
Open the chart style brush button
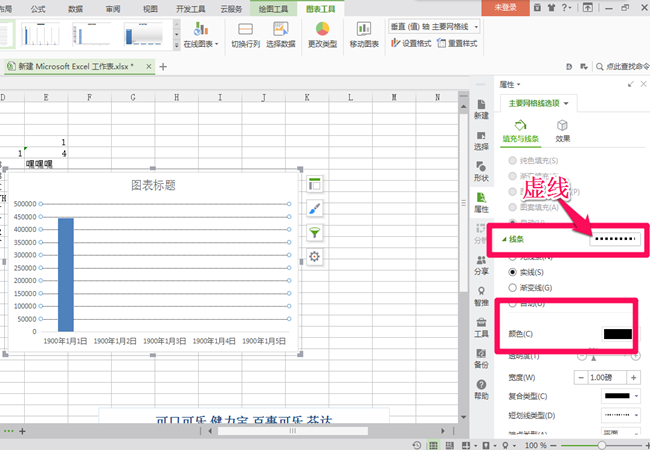(315, 208)
